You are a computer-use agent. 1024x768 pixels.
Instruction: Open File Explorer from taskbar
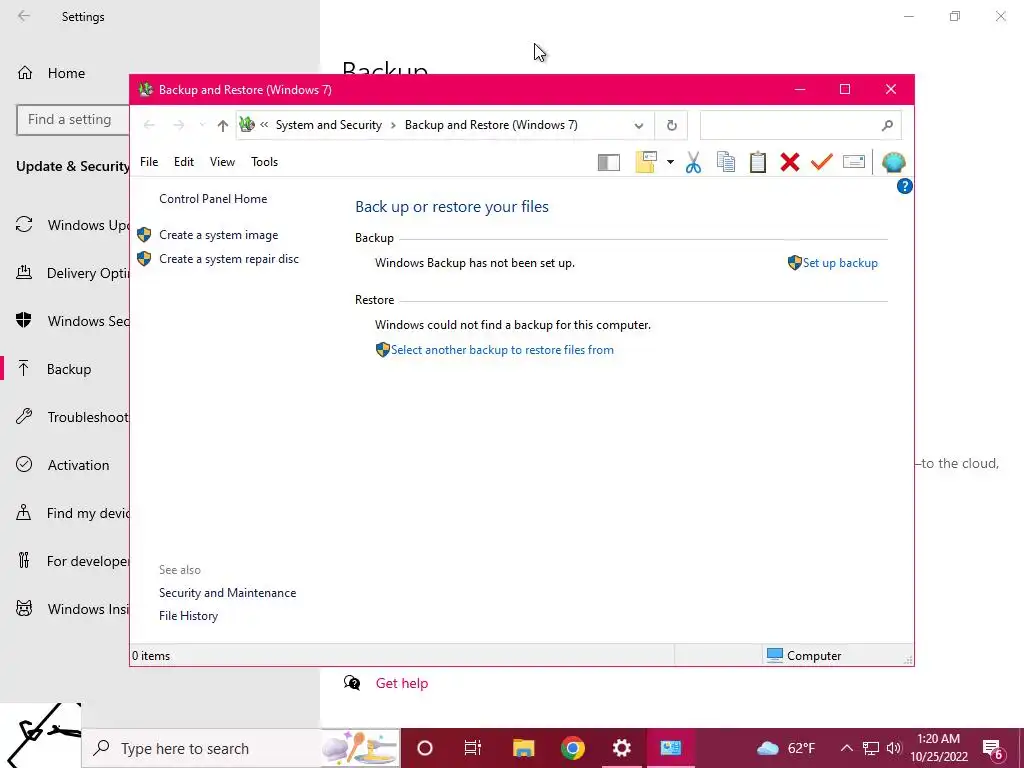523,748
